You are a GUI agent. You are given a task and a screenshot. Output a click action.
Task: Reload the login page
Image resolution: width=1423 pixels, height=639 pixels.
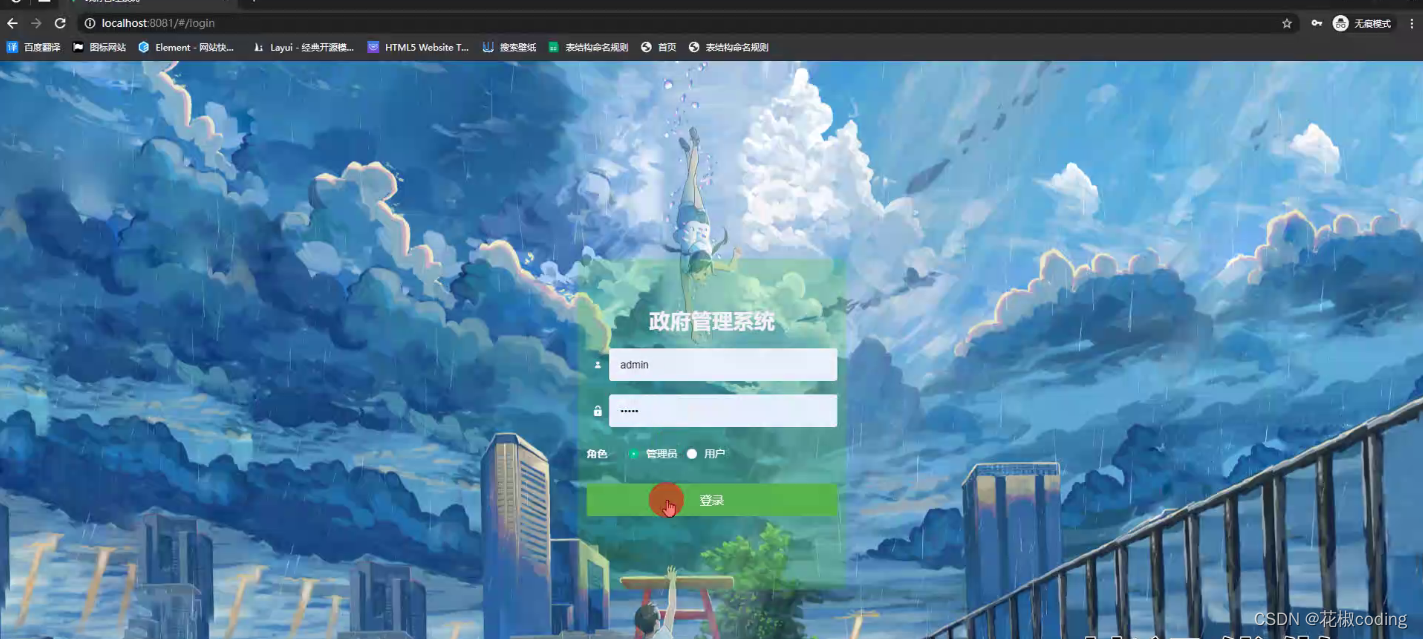[x=60, y=22]
